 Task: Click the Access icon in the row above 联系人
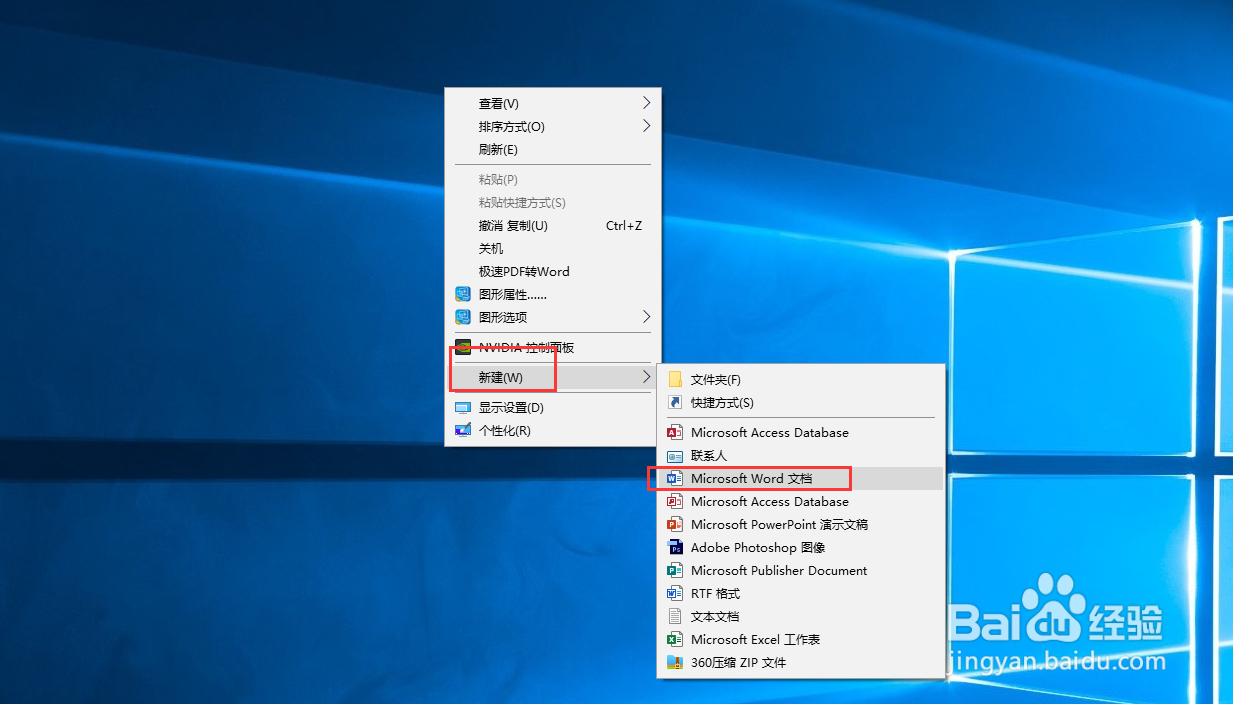click(675, 433)
